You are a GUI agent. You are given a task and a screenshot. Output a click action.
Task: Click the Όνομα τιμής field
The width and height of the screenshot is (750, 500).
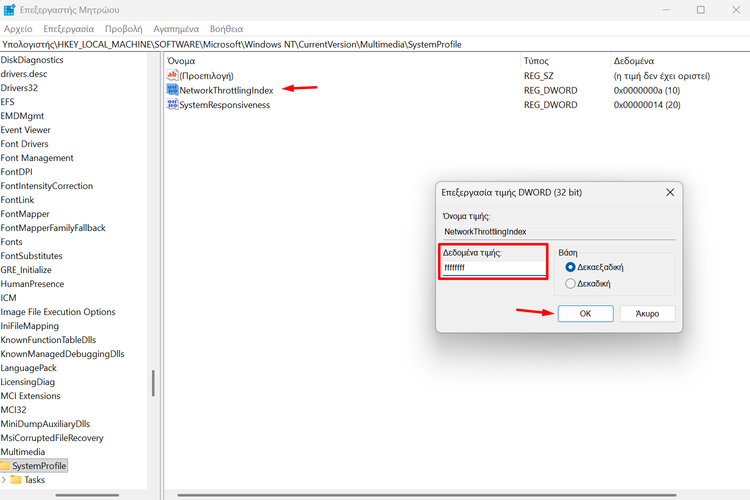coord(559,232)
